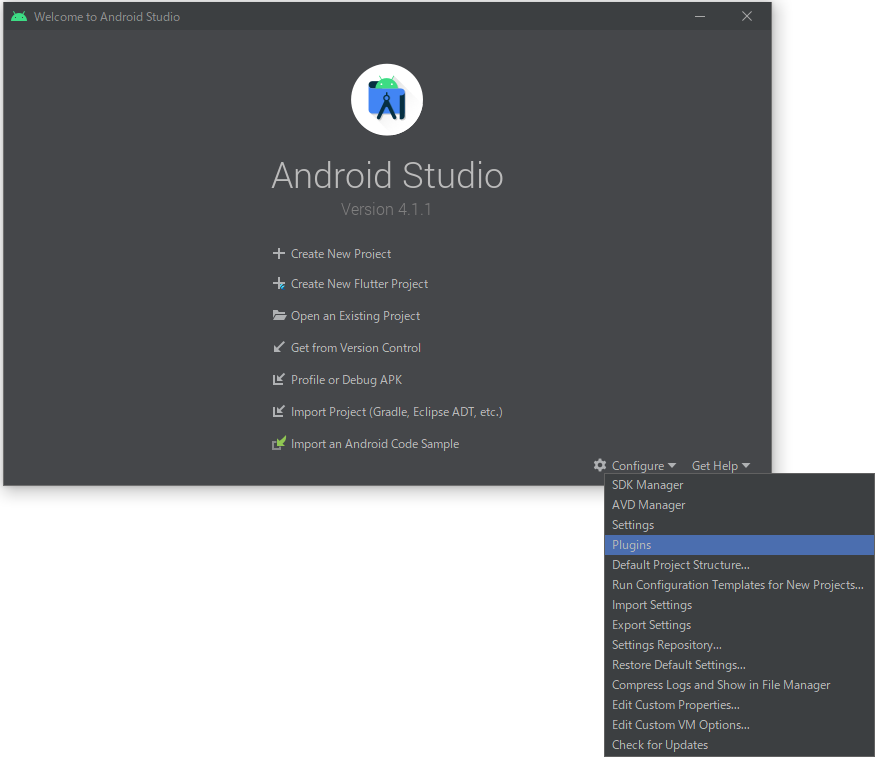Select Import an Android Code Sample
876x763 pixels.
(x=375, y=444)
